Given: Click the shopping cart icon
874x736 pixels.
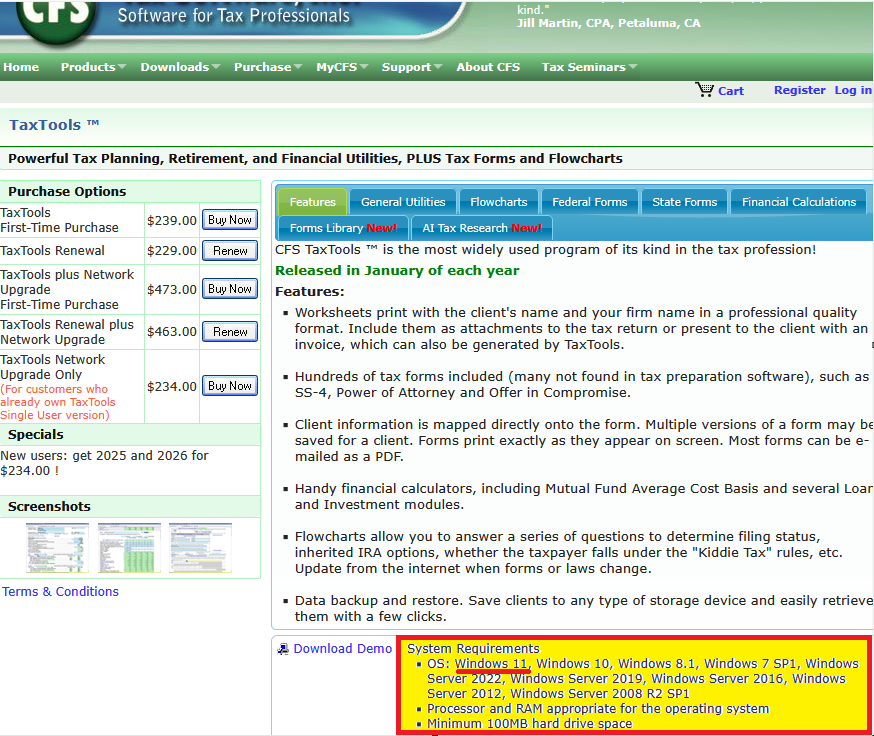Looking at the screenshot, I should click(704, 90).
